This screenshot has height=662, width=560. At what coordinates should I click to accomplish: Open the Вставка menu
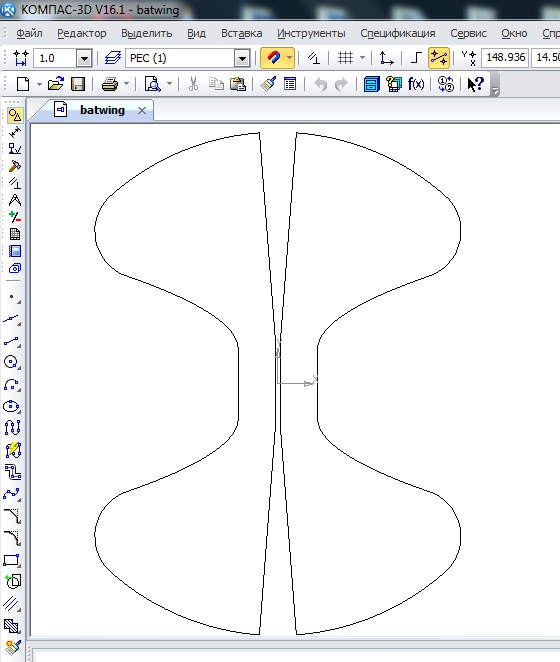click(242, 33)
